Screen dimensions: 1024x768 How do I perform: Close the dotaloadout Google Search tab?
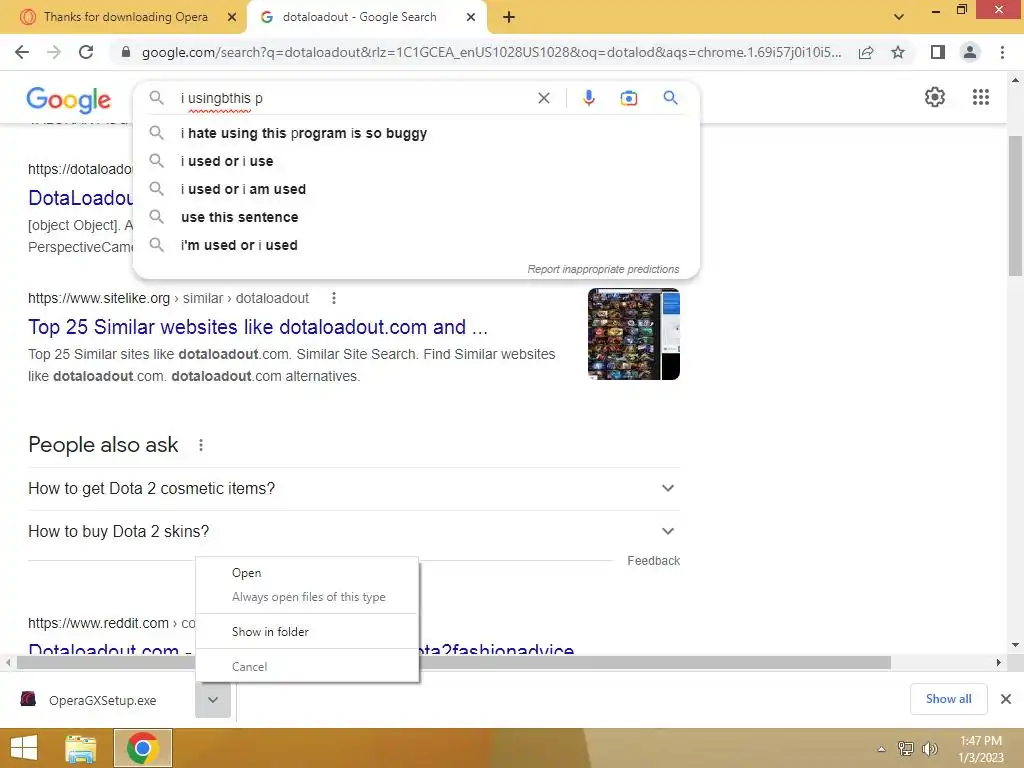pyautogui.click(x=471, y=17)
